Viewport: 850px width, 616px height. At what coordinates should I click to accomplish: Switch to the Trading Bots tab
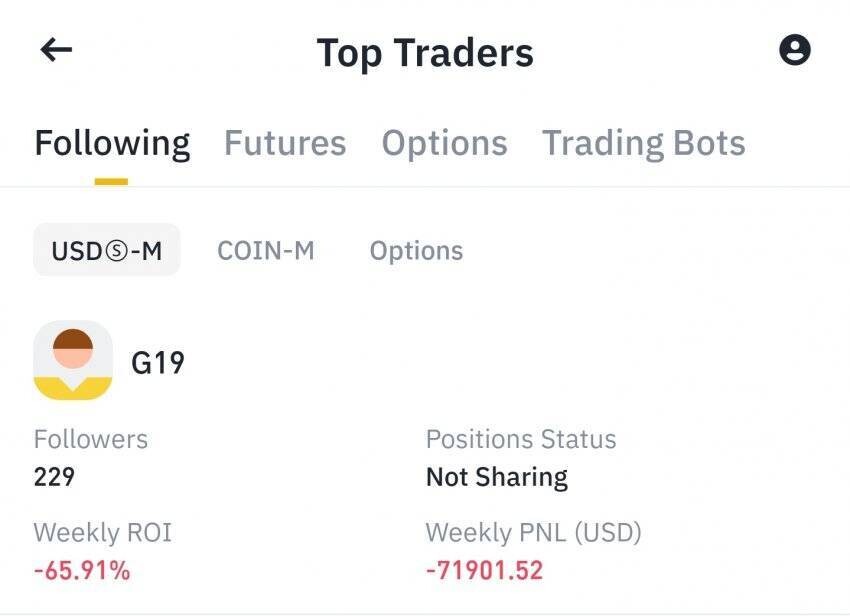(x=644, y=143)
